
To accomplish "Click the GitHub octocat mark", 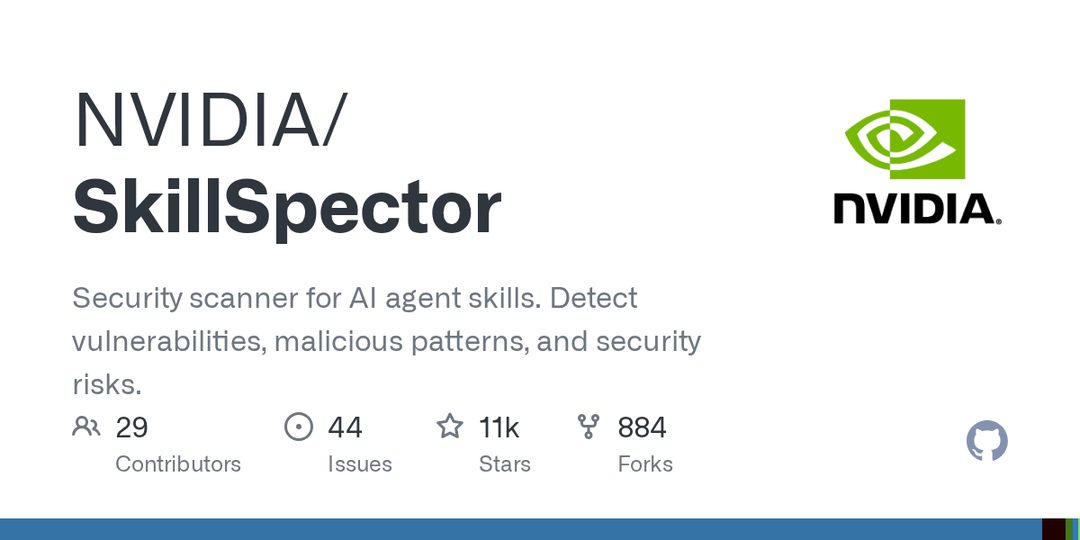I will pos(987,442).
